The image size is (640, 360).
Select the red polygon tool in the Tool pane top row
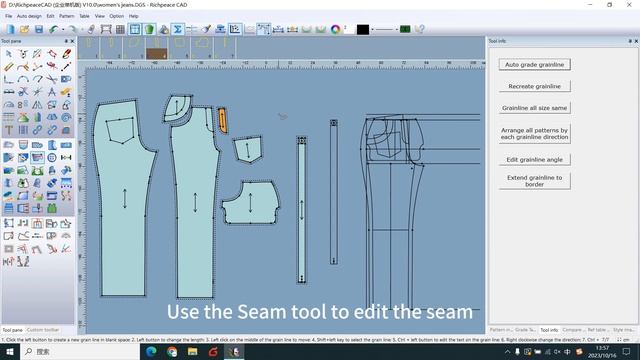(x=52, y=53)
